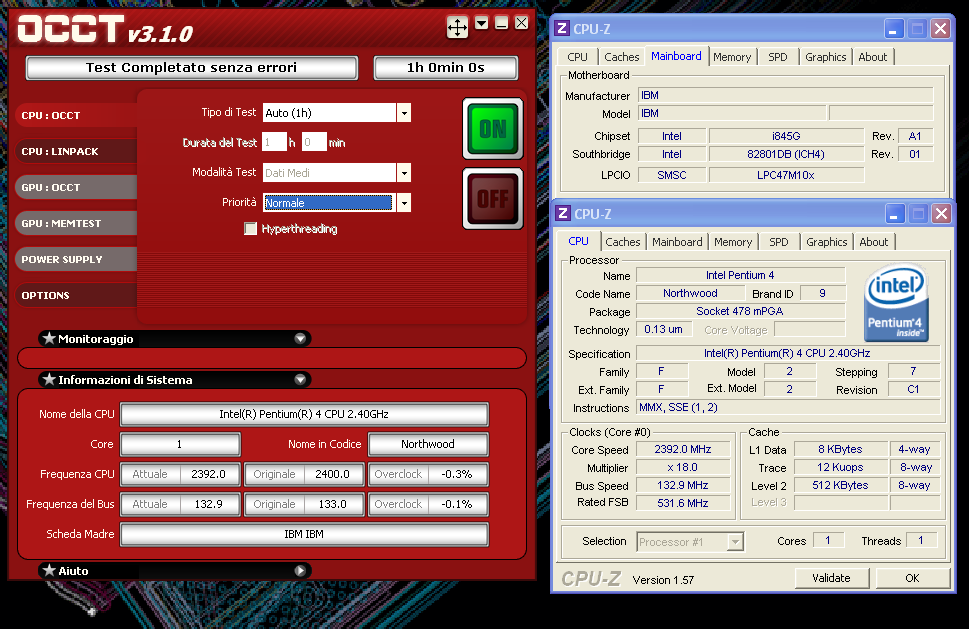Image resolution: width=969 pixels, height=629 pixels.
Task: Click the Nome della CPU value field
Action: [304, 414]
